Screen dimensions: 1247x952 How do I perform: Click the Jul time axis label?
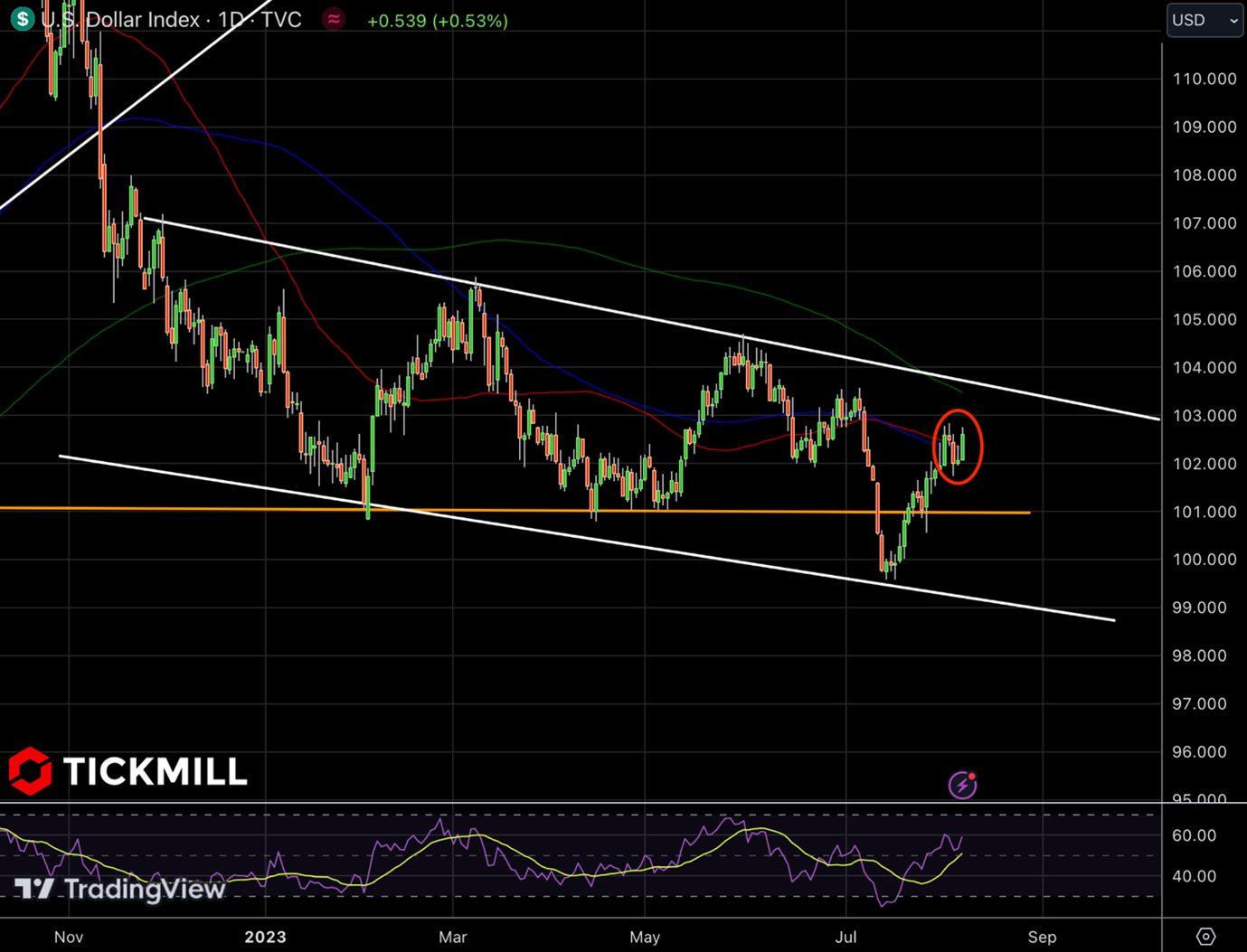846,938
